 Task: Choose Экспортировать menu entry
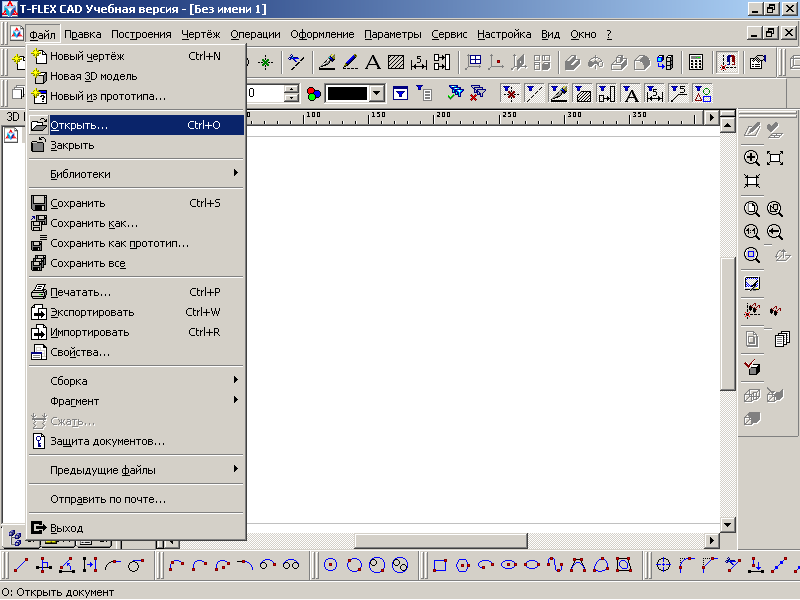click(x=136, y=312)
